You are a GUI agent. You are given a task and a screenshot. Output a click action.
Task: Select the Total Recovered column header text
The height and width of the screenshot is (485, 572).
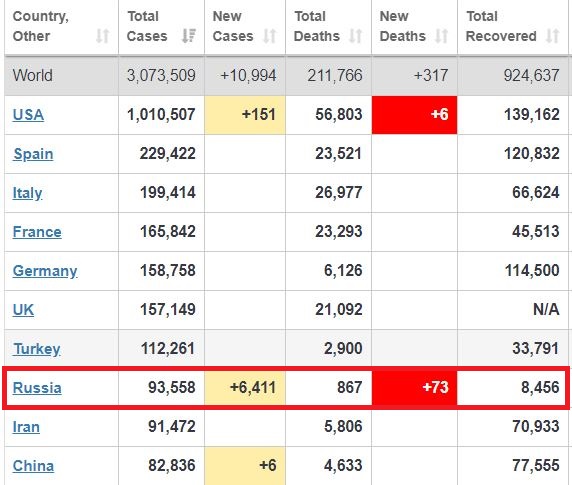(x=501, y=26)
